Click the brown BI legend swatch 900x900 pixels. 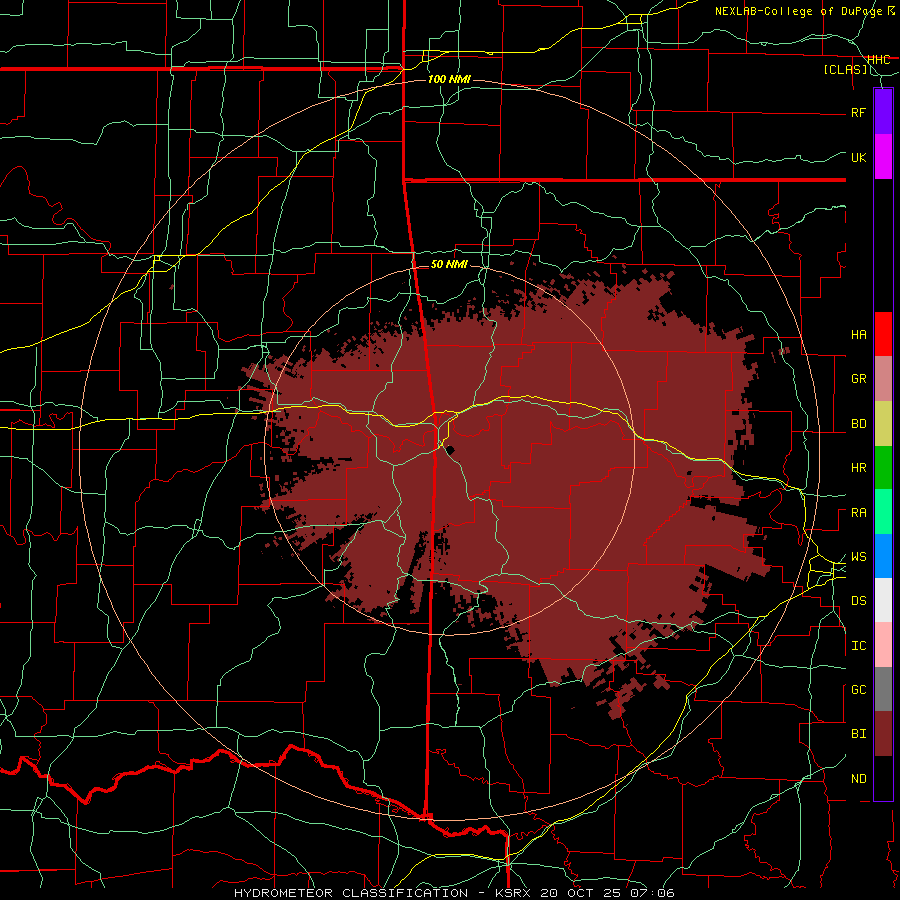(x=883, y=734)
